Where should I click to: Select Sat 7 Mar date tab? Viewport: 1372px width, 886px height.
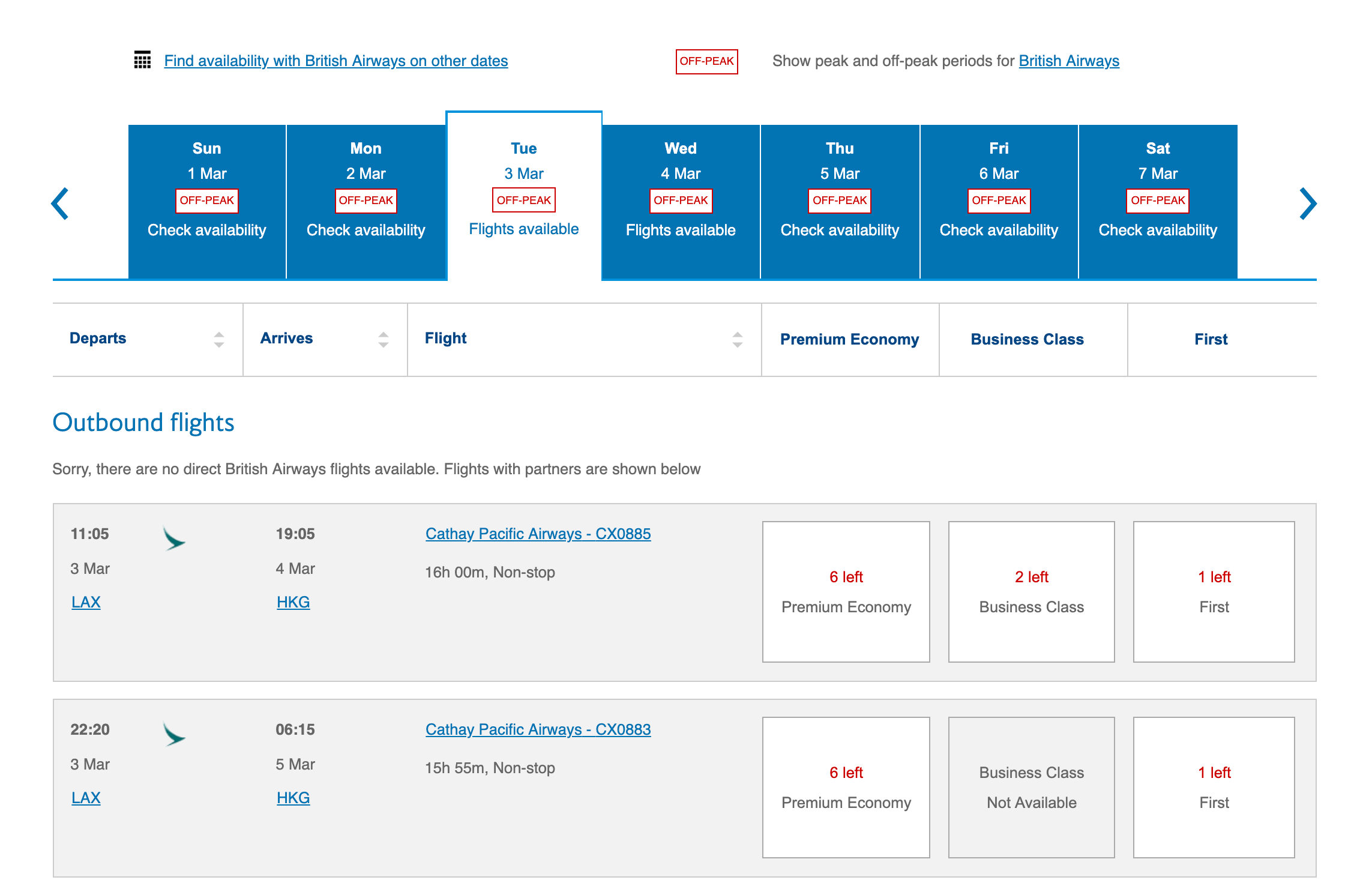pyautogui.click(x=1158, y=202)
